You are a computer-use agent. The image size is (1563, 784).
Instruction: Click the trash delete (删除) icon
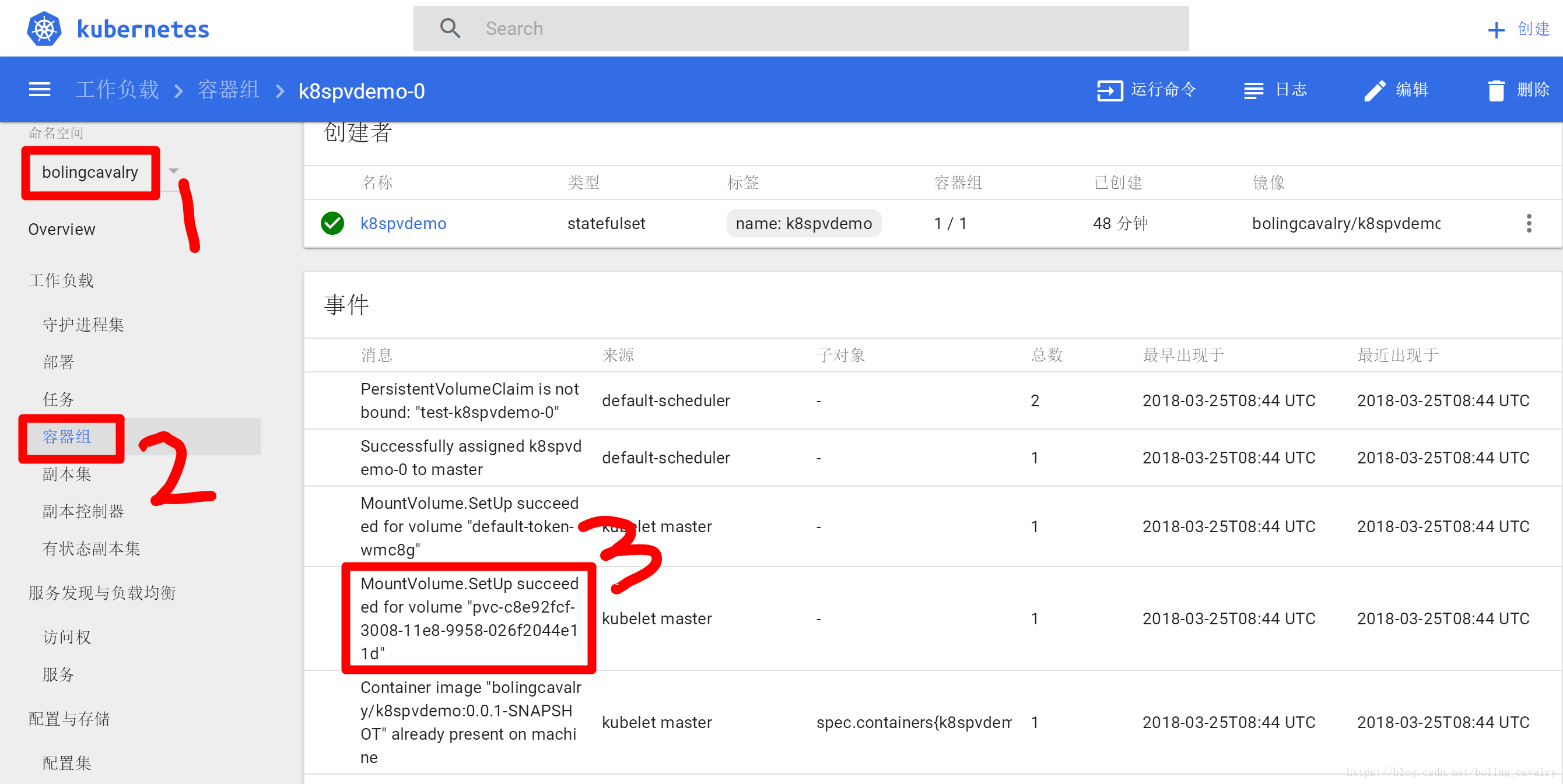pyautogui.click(x=1496, y=90)
